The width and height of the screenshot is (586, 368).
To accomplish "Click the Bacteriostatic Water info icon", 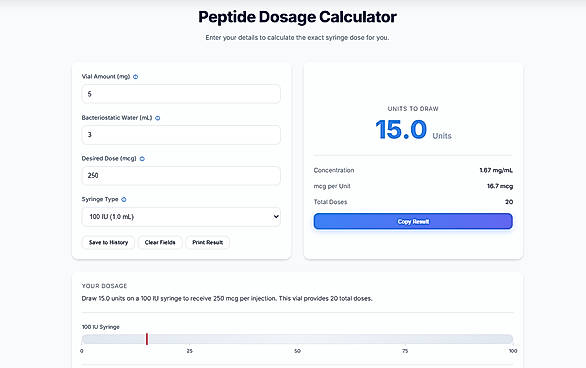I will pyautogui.click(x=157, y=118).
